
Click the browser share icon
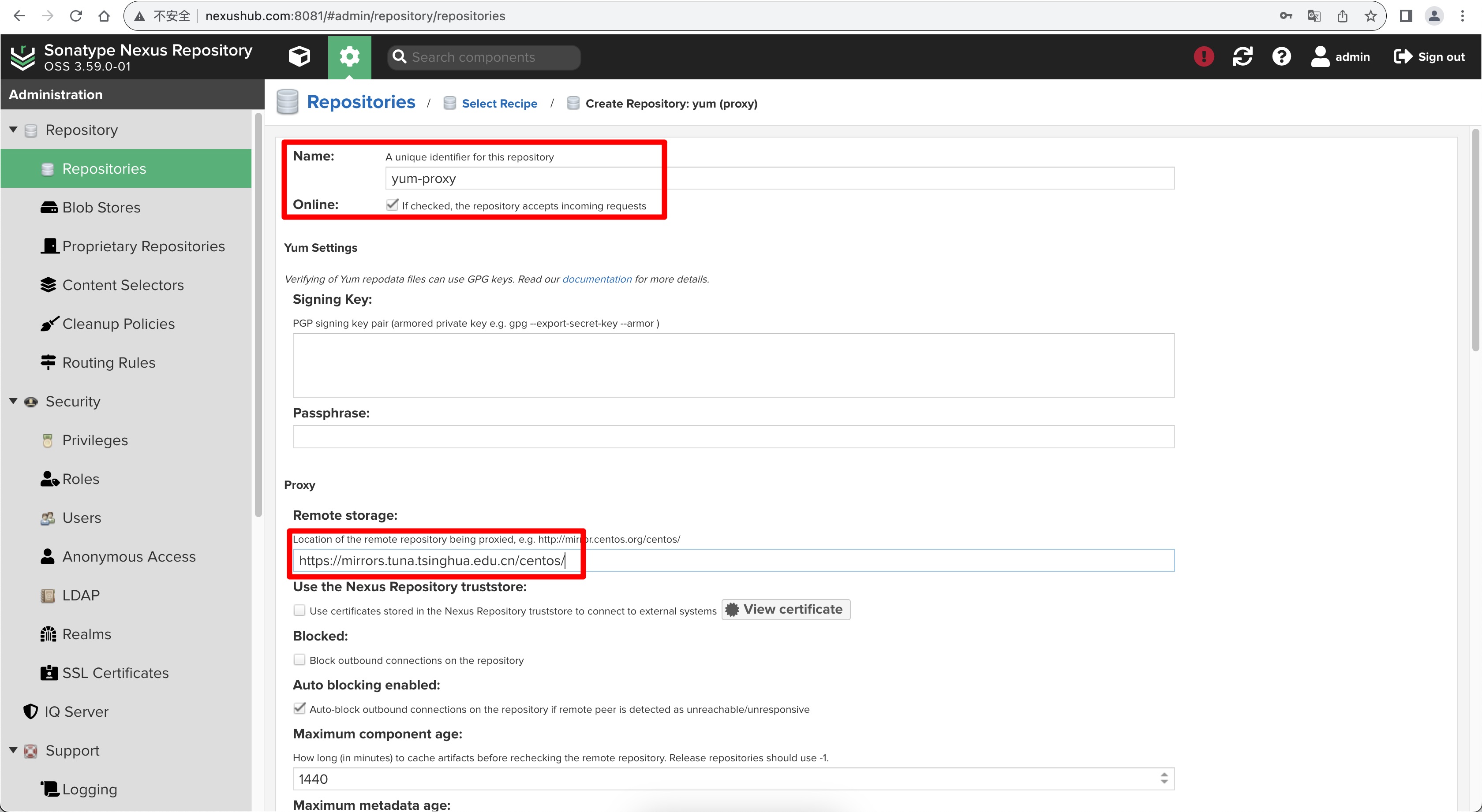tap(1342, 15)
